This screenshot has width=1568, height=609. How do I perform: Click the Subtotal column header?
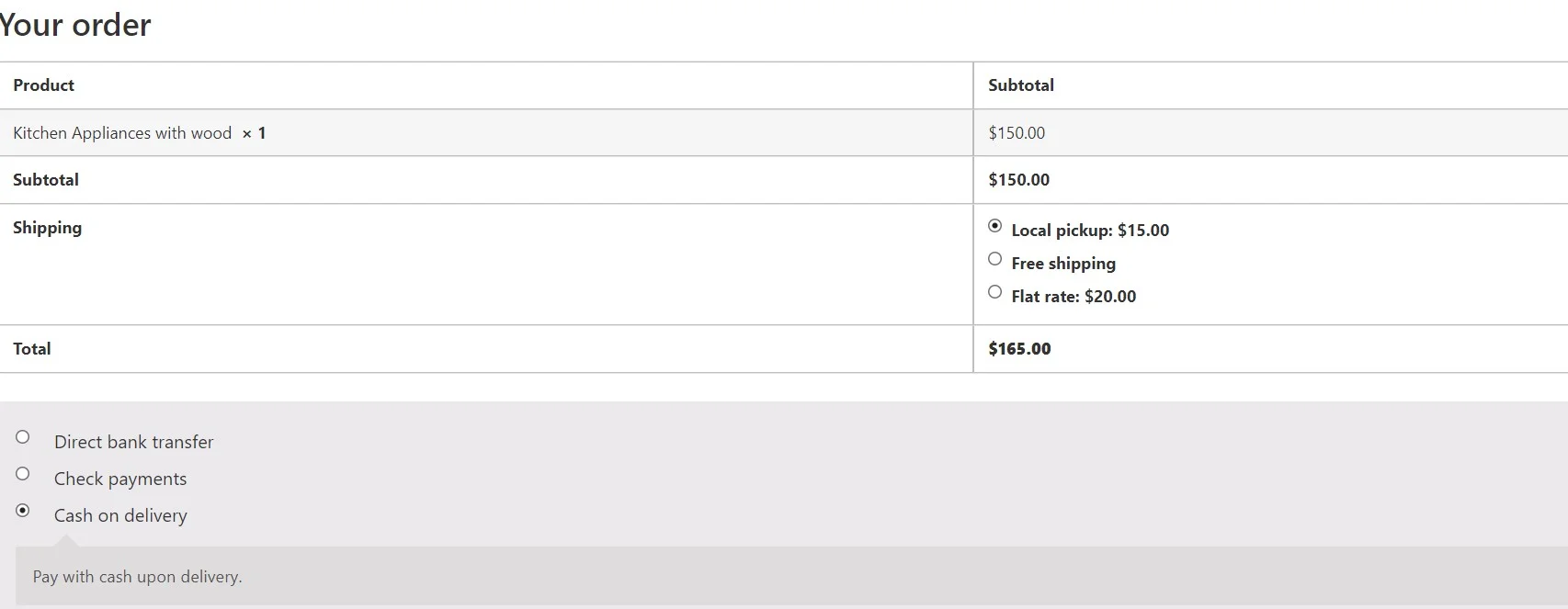tap(1021, 85)
